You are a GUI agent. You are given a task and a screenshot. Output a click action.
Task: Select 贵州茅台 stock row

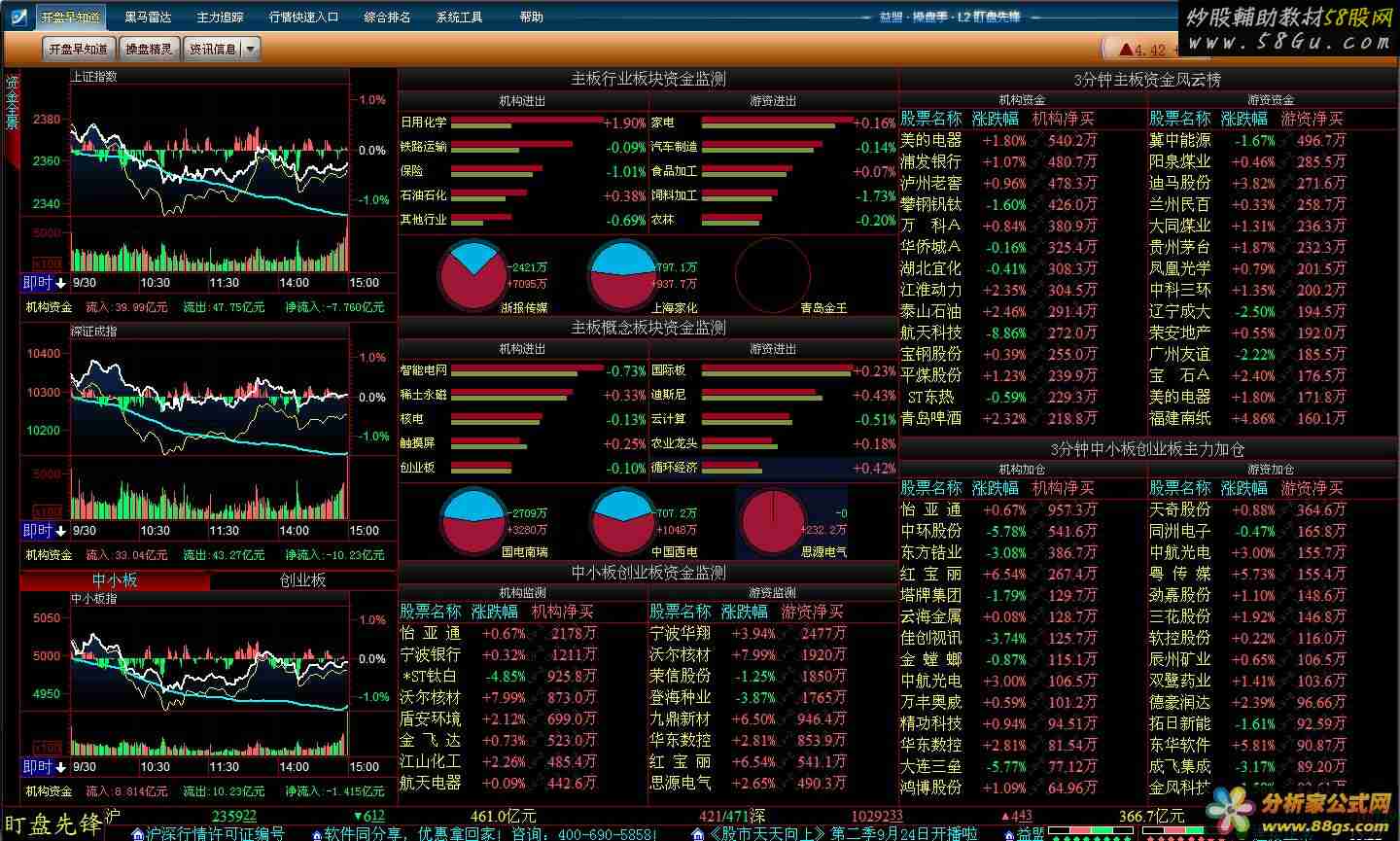[x=1272, y=247]
